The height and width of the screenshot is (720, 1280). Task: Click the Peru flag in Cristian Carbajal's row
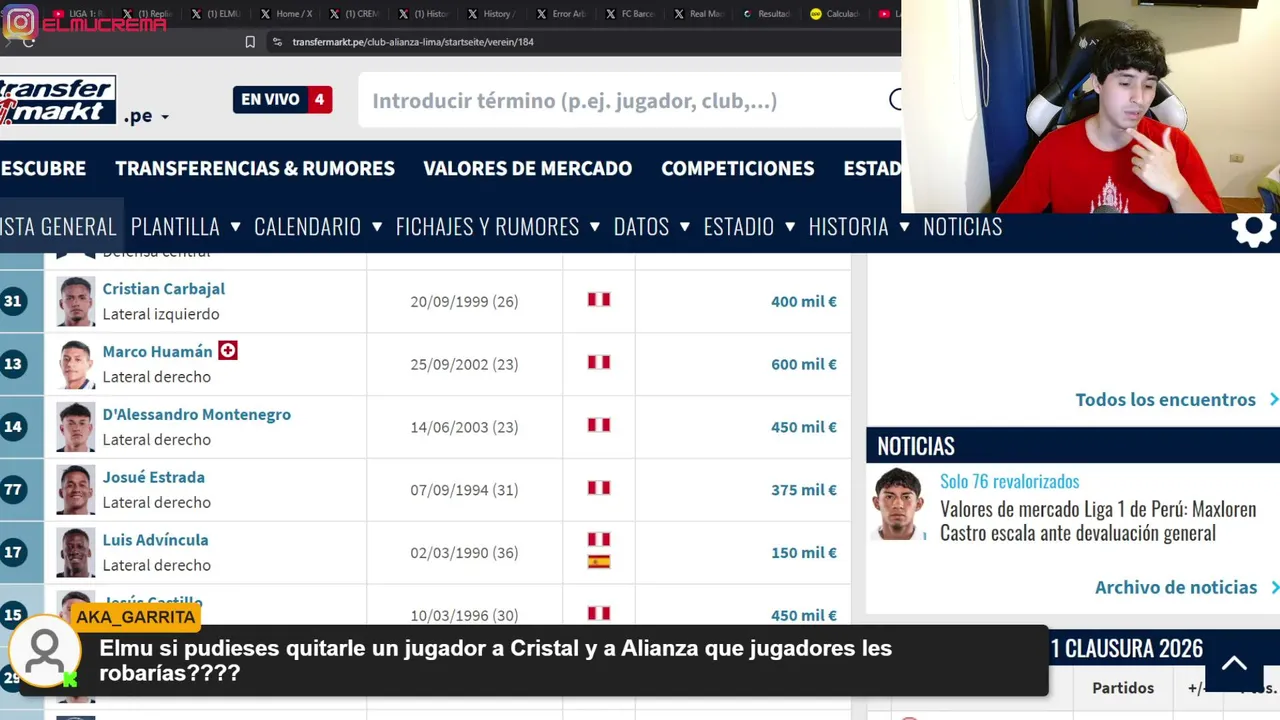click(599, 300)
